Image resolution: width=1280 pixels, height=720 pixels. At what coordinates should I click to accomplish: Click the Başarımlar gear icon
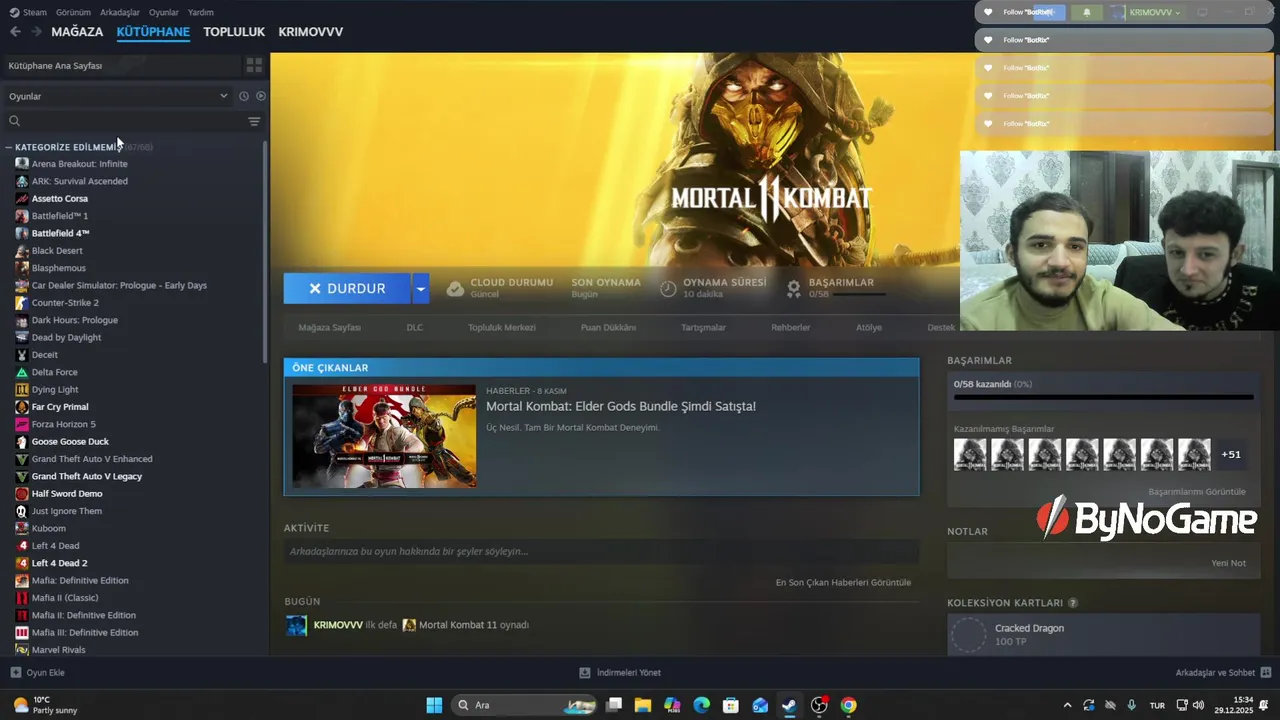(793, 288)
